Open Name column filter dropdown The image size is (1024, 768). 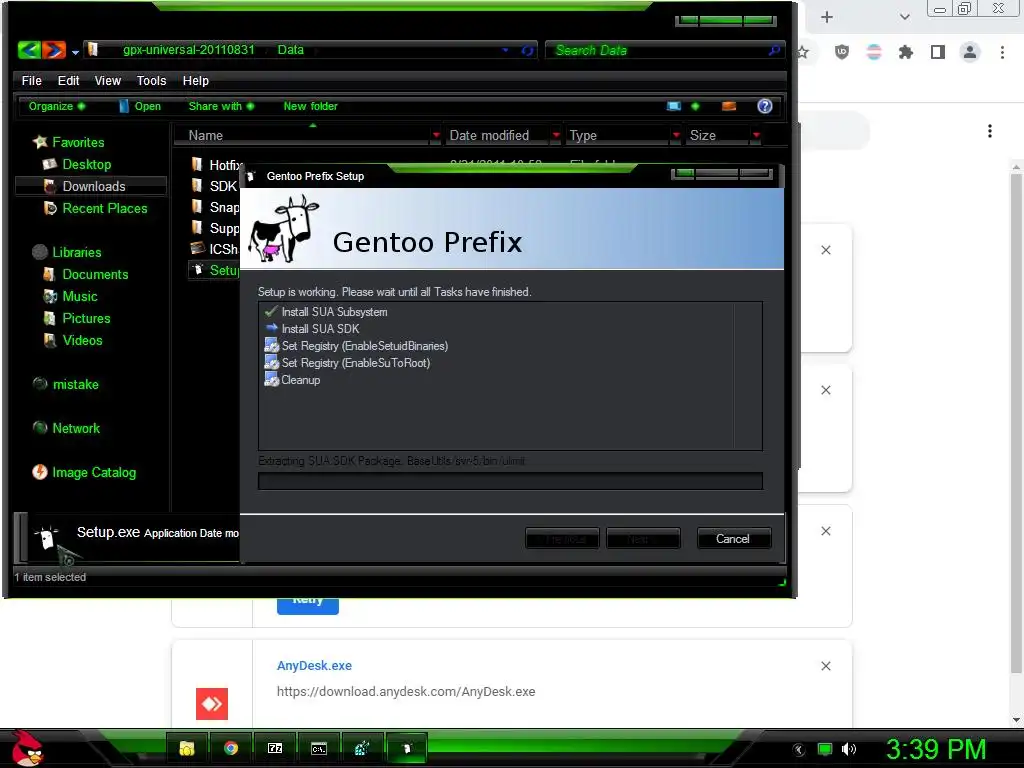[436, 135]
